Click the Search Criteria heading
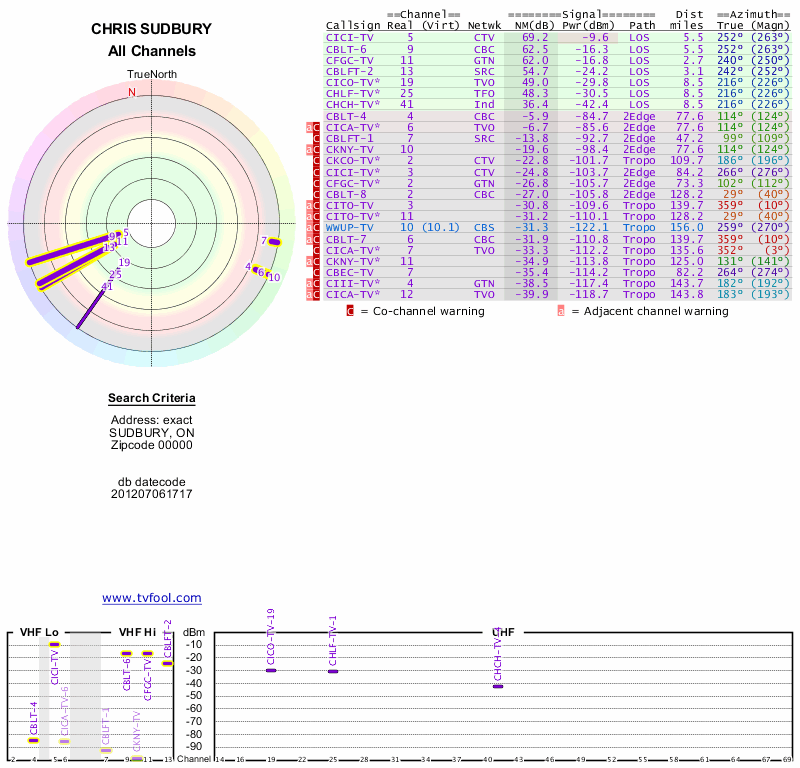This screenshot has width=800, height=768. point(151,400)
